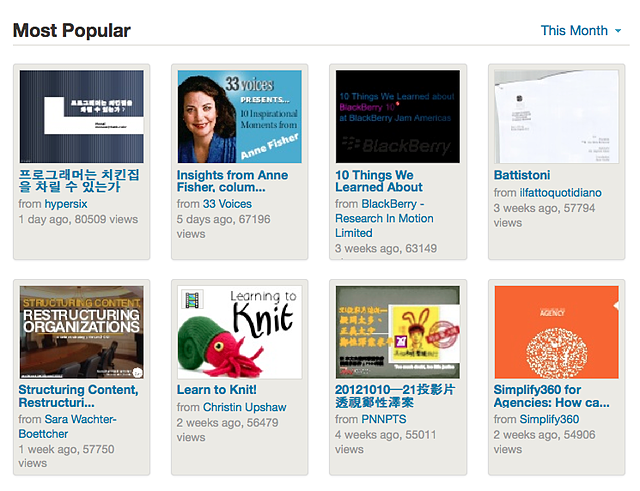Visit the Simplify360 author link
Screen dimensions: 640x491
click(x=549, y=419)
